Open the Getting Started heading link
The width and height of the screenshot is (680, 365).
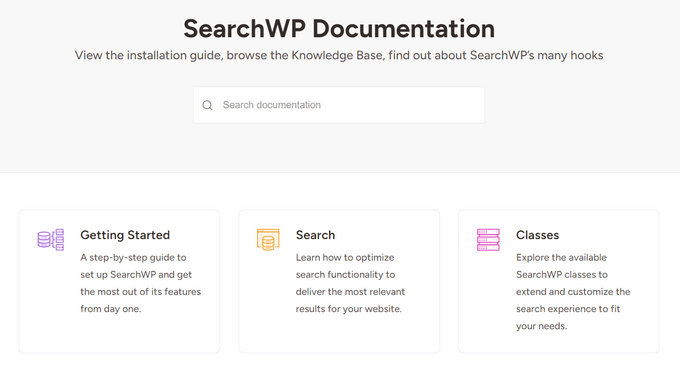125,235
